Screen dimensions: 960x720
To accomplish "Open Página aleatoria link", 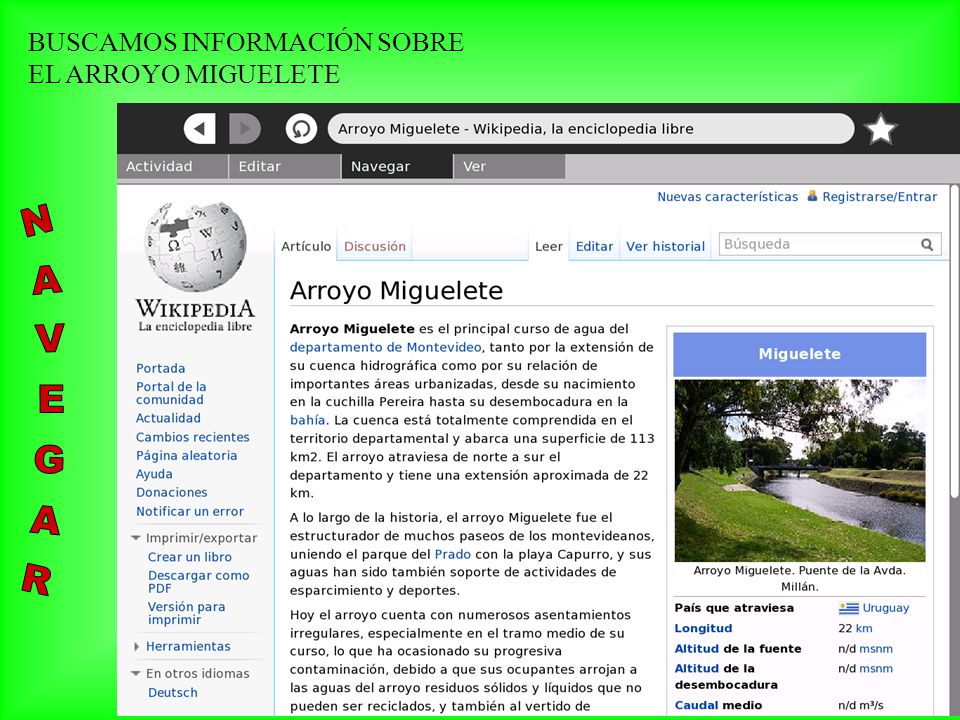I will (186, 456).
